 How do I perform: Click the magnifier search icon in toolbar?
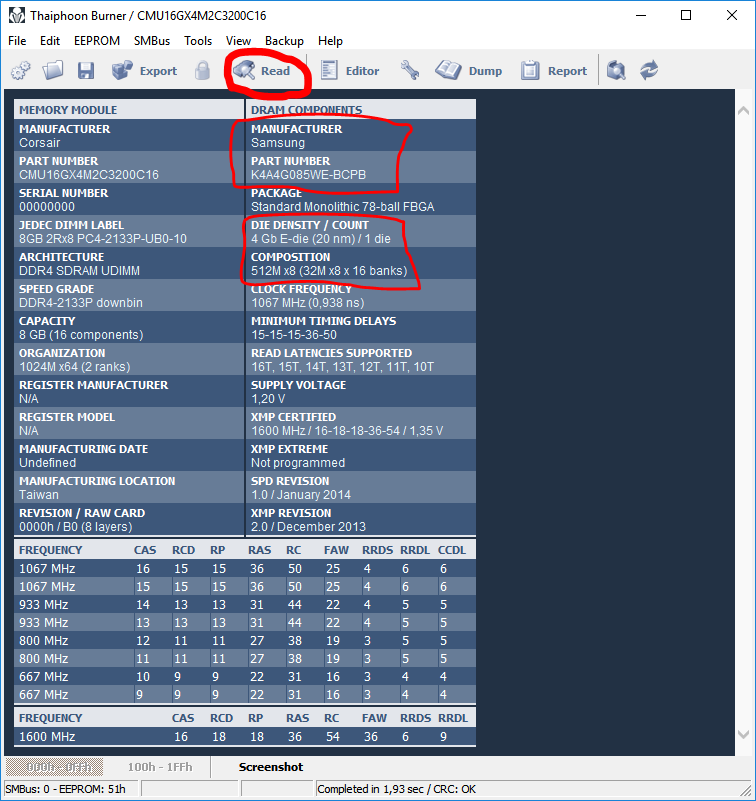coord(616,70)
